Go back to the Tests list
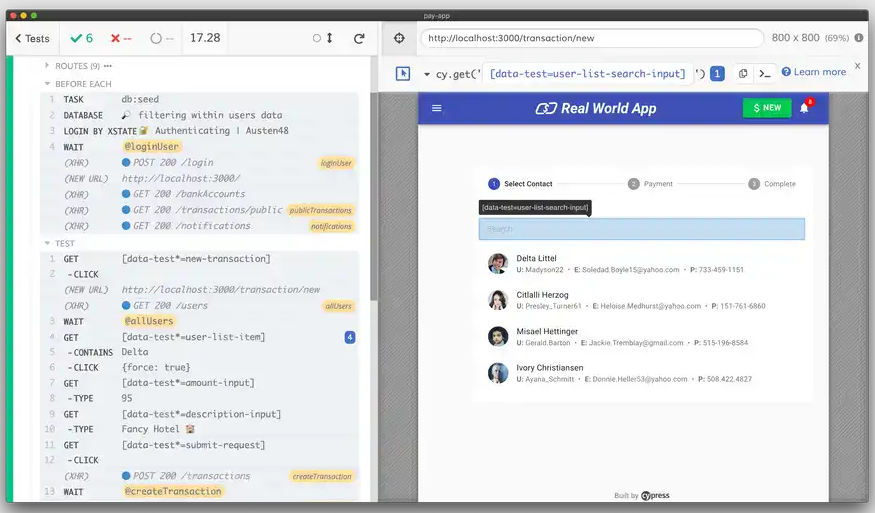This screenshot has width=875, height=513. point(32,38)
